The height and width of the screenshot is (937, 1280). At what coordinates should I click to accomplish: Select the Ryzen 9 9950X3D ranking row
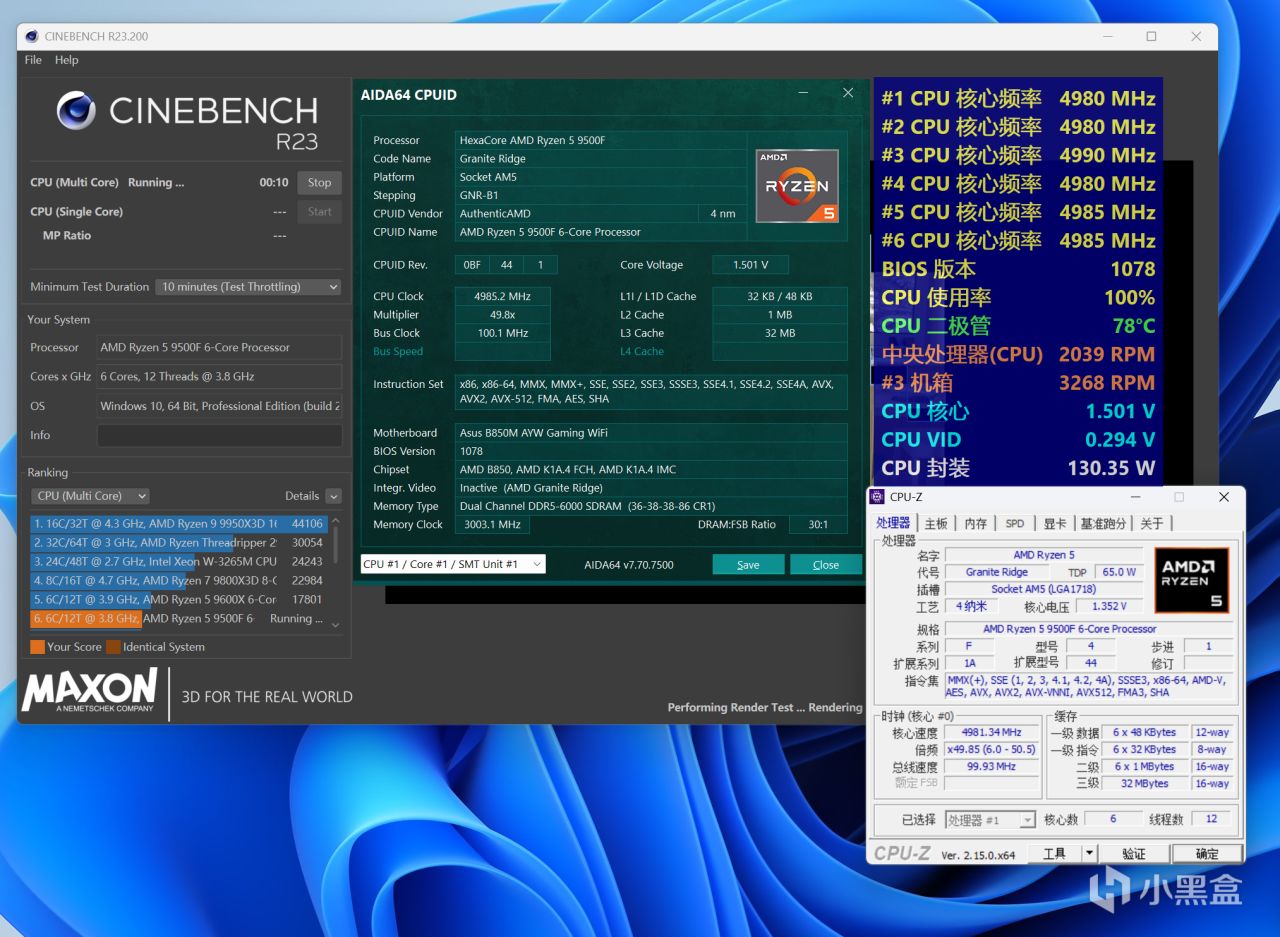(178, 523)
